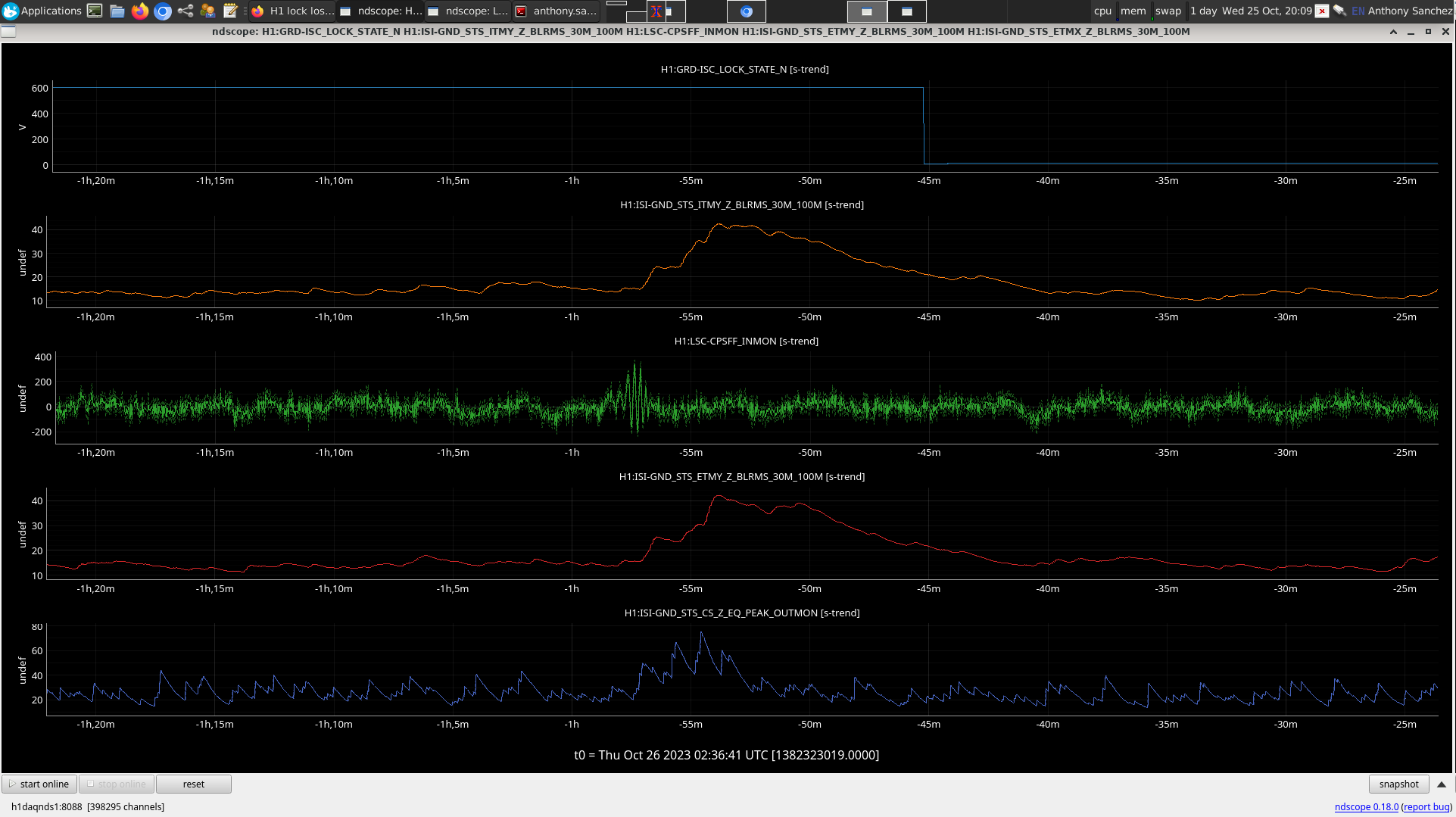Open the network share launcher icon
This screenshot has height=817, width=1456.
coord(186,11)
